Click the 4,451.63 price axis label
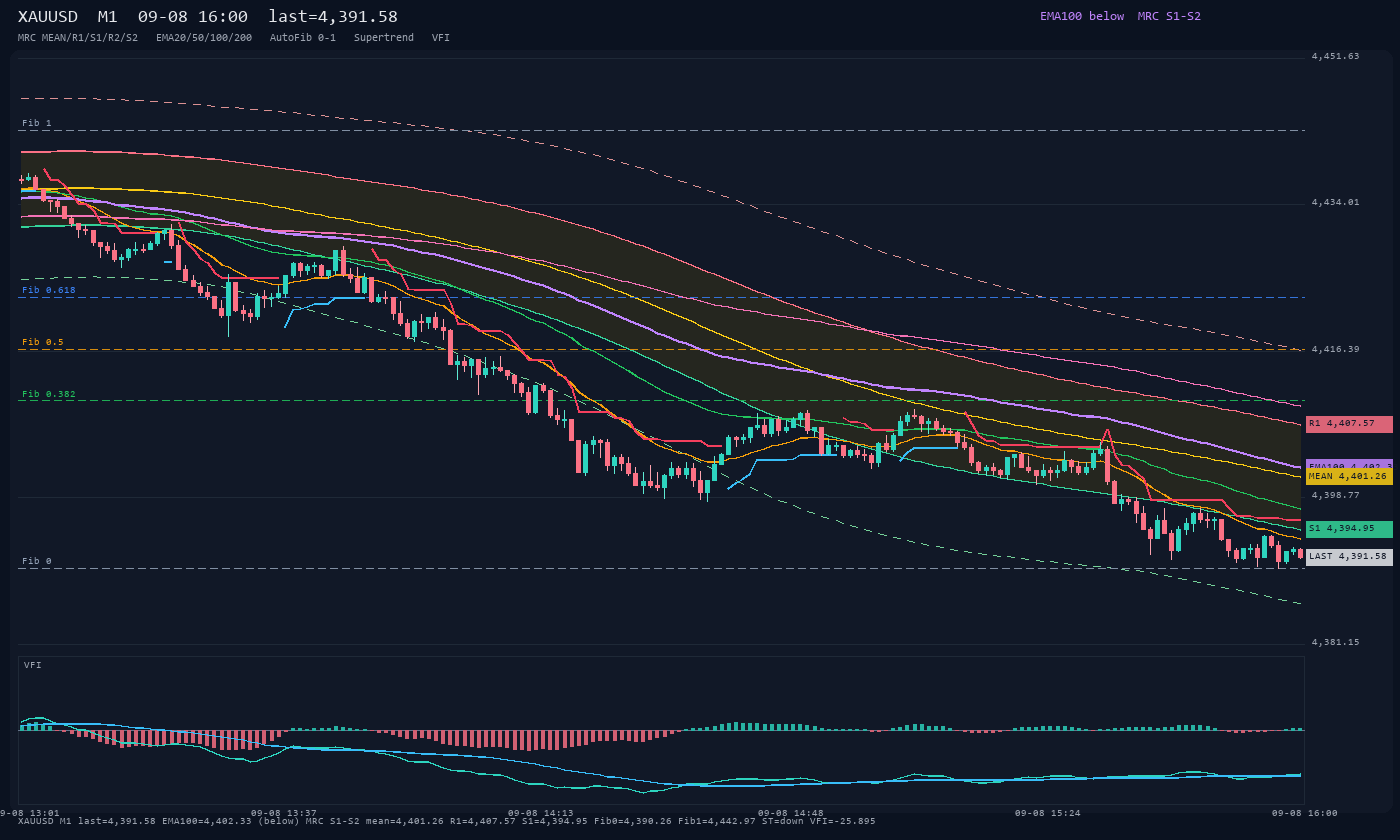The image size is (1400, 840). [x=1335, y=56]
